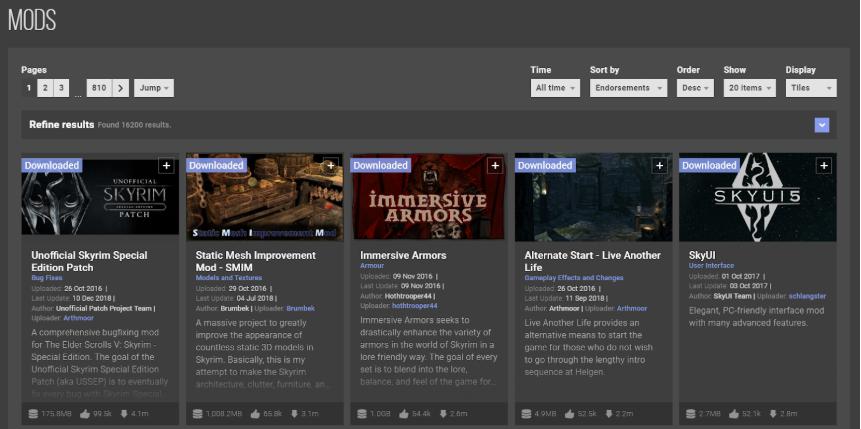
Task: Open the Show 20 items dropdown
Action: pos(750,88)
